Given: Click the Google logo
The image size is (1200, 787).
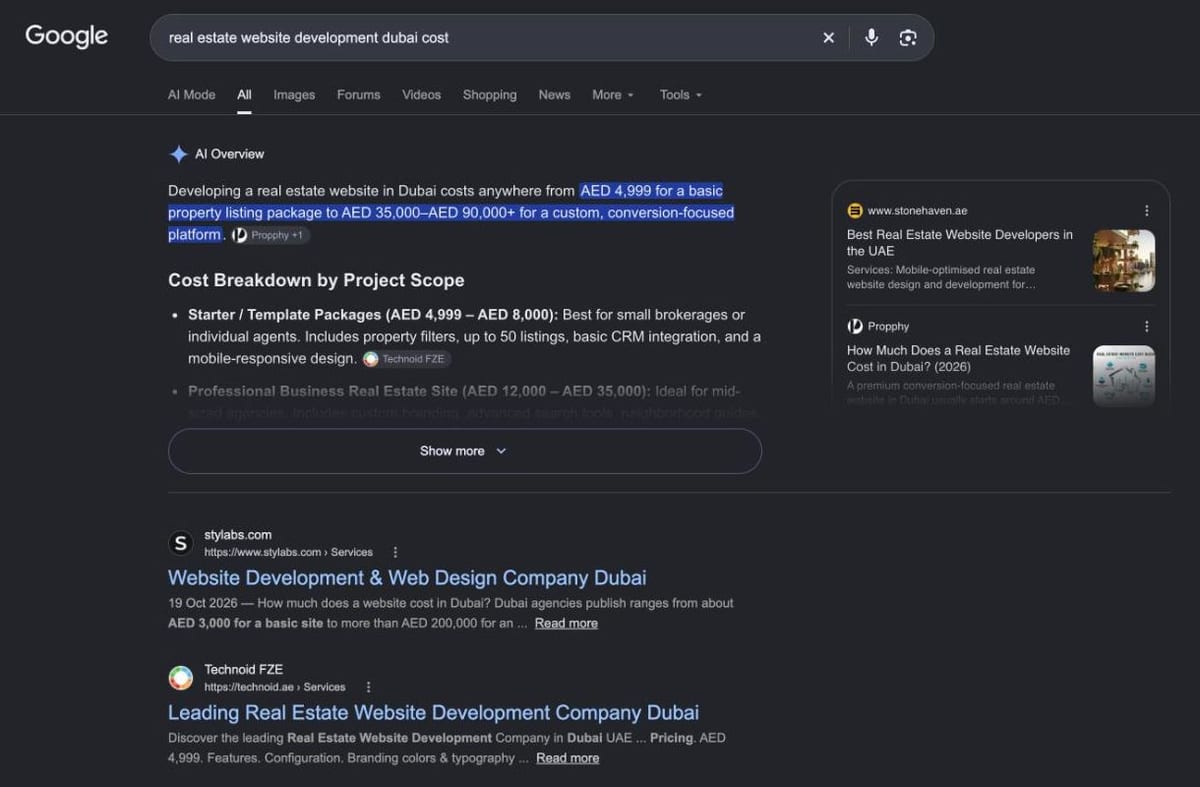Looking at the screenshot, I should pyautogui.click(x=66, y=36).
